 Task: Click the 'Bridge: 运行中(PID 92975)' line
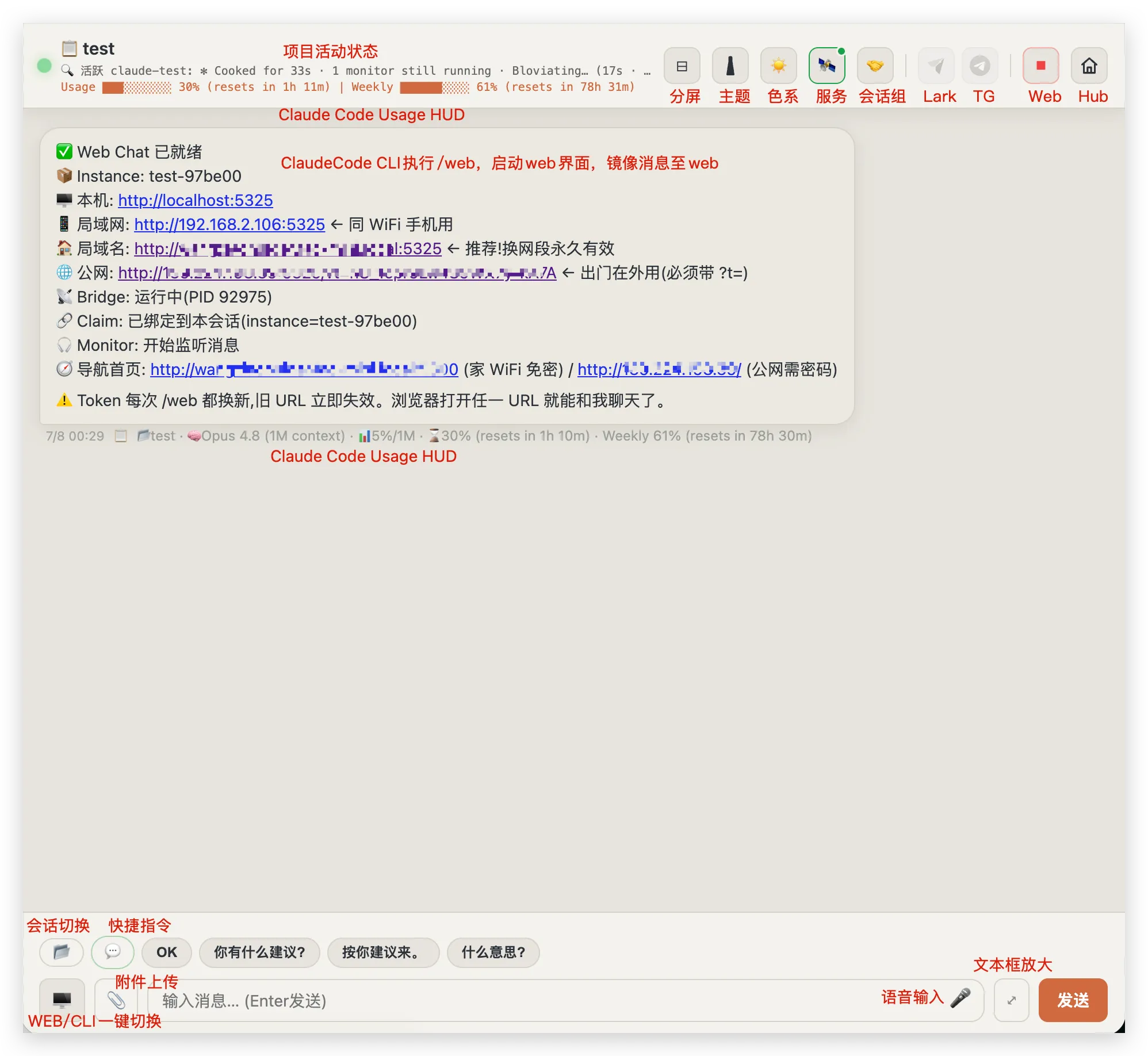click(x=164, y=297)
